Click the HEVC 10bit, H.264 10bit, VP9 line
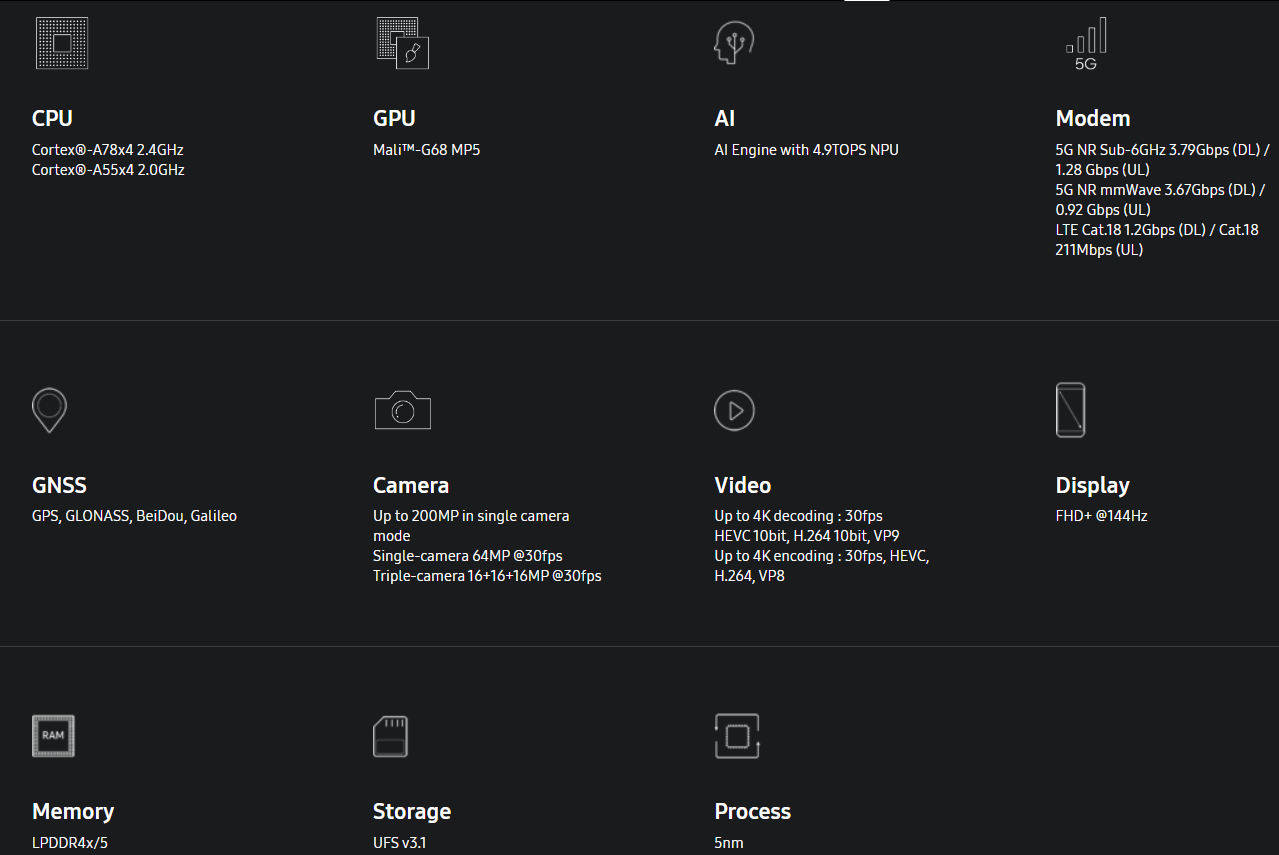The image size is (1279, 855). click(x=807, y=536)
